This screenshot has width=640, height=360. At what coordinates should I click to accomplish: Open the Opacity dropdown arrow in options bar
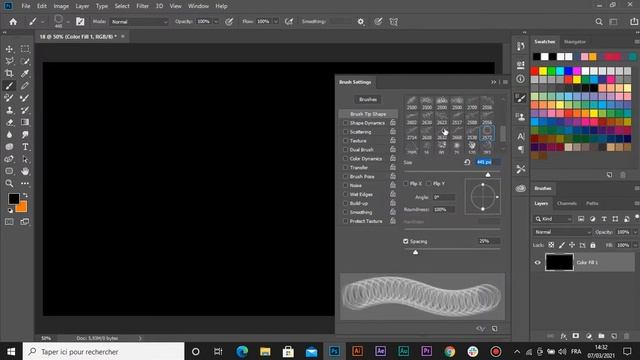pos(216,22)
